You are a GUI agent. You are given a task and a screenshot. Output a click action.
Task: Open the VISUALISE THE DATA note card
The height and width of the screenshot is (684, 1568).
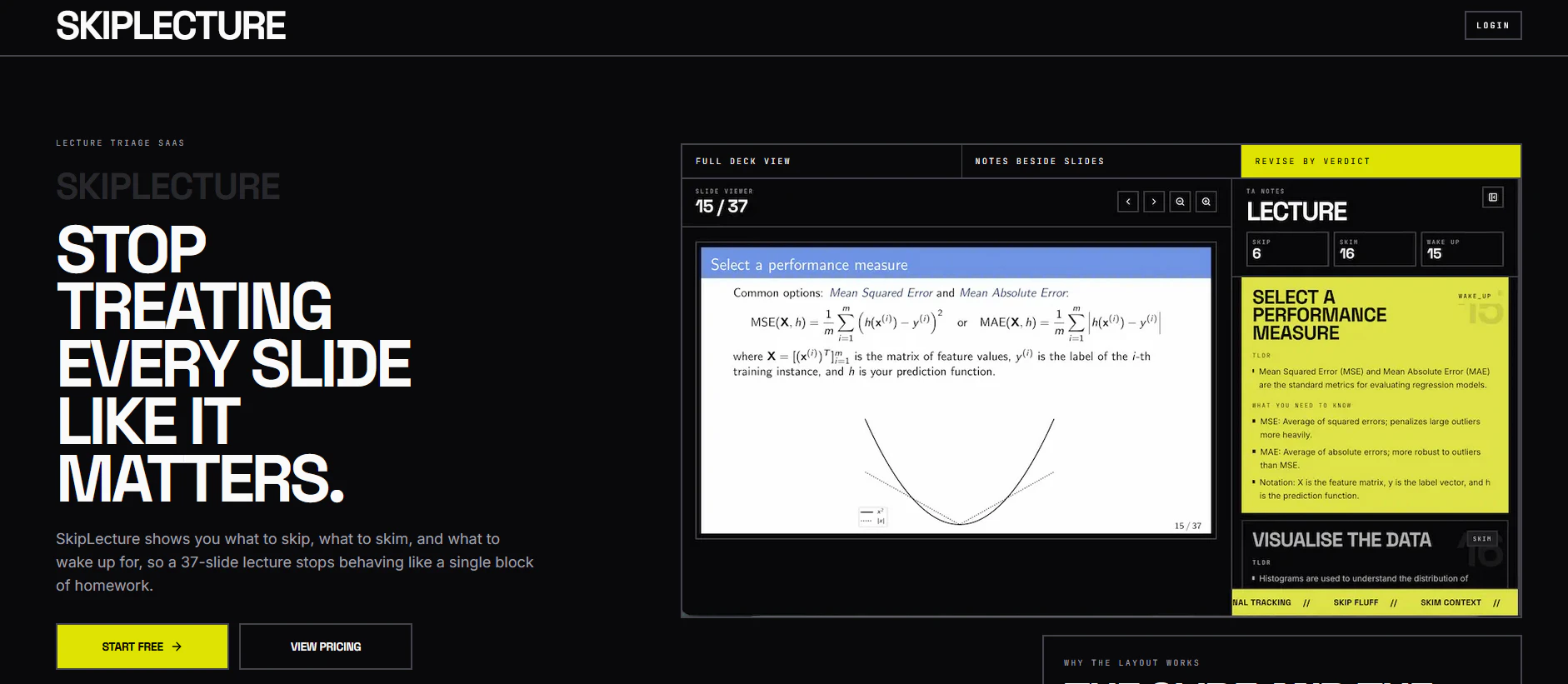(1375, 555)
